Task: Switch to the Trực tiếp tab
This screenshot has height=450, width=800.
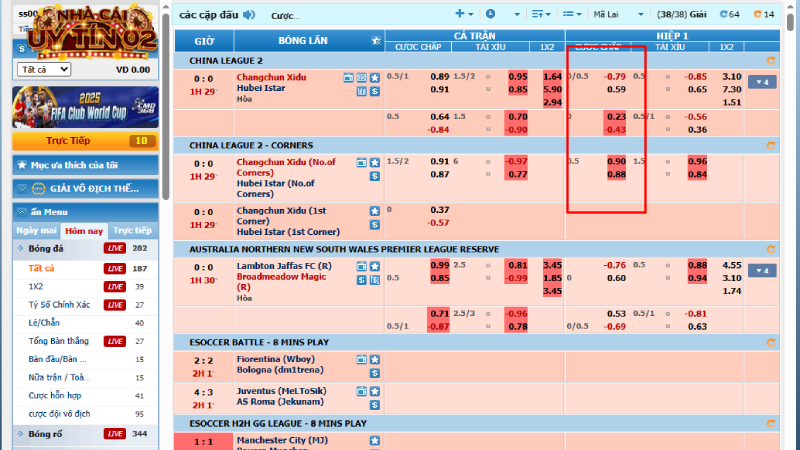Action: [133, 231]
